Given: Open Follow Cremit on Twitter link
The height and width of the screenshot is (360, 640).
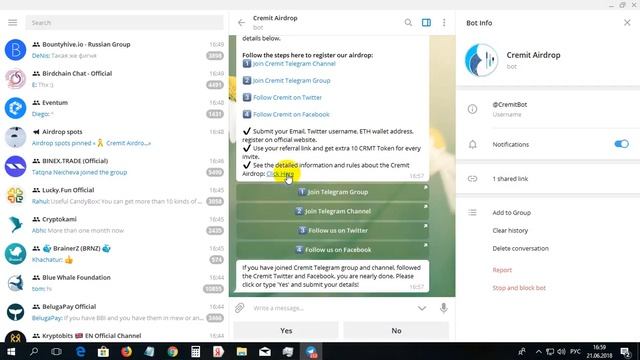Looking at the screenshot, I should 287,98.
